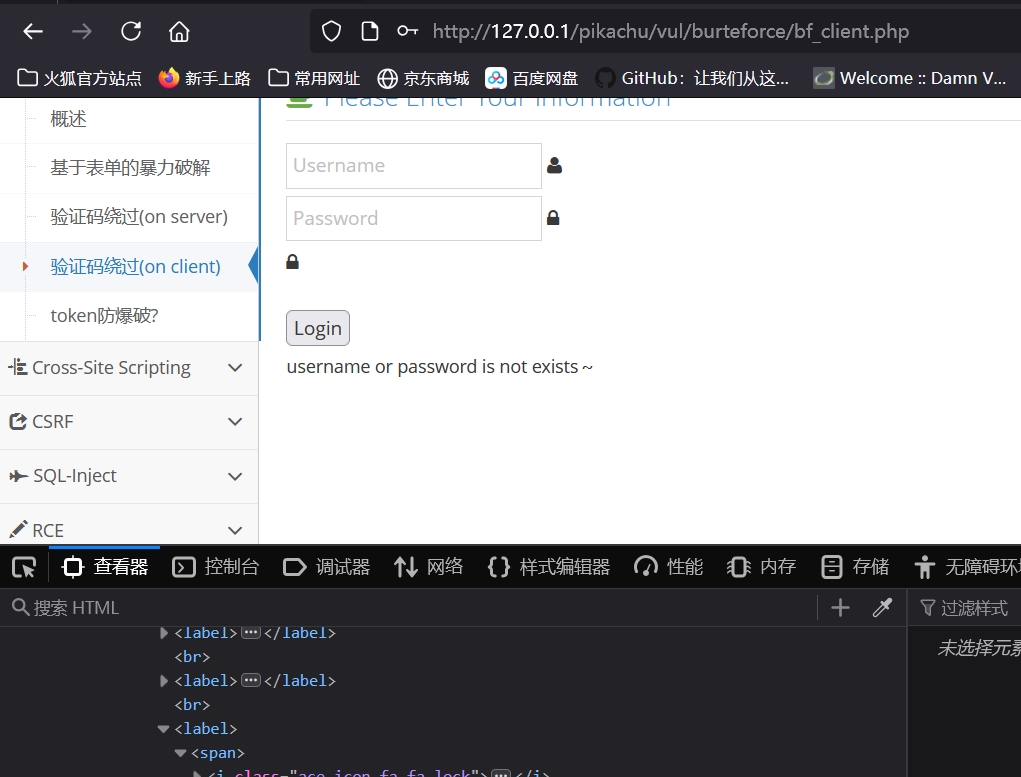Open the Welcome :: Damn V... bookmark
This screenshot has width=1021, height=777.
pyautogui.click(x=910, y=78)
